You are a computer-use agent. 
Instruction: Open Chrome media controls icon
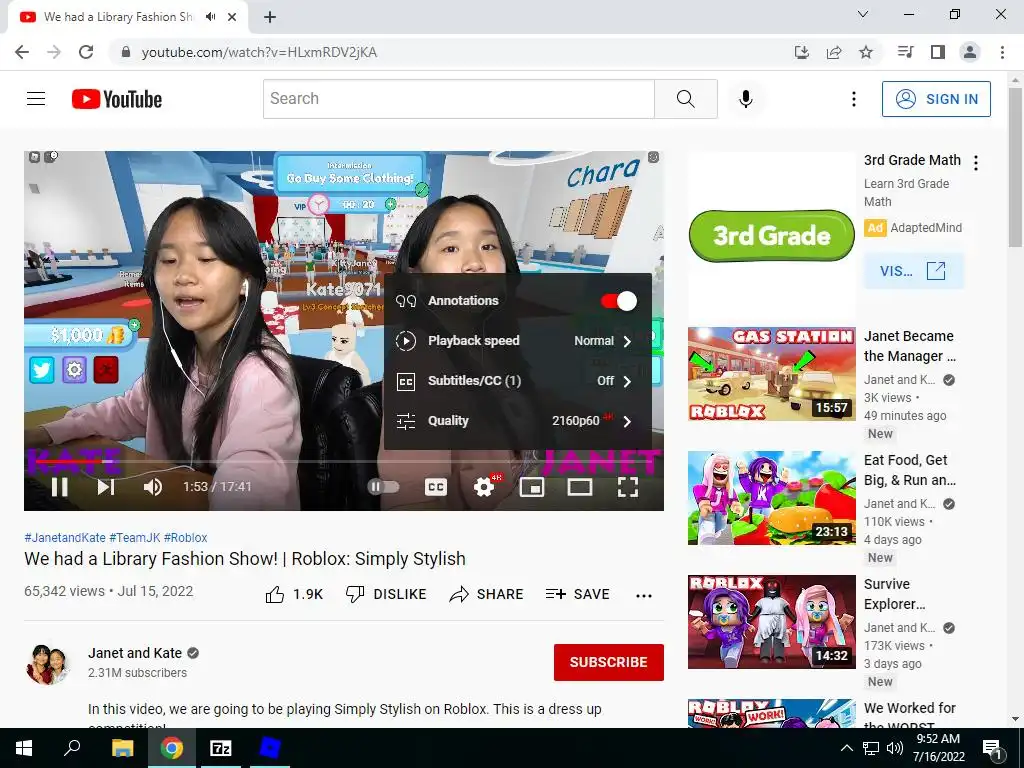(x=905, y=52)
